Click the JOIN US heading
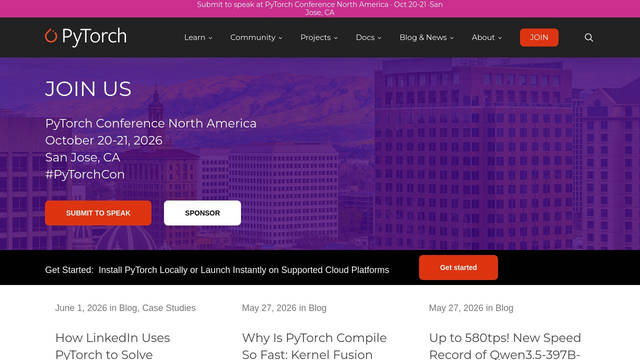This screenshot has width=640, height=360. (88, 89)
